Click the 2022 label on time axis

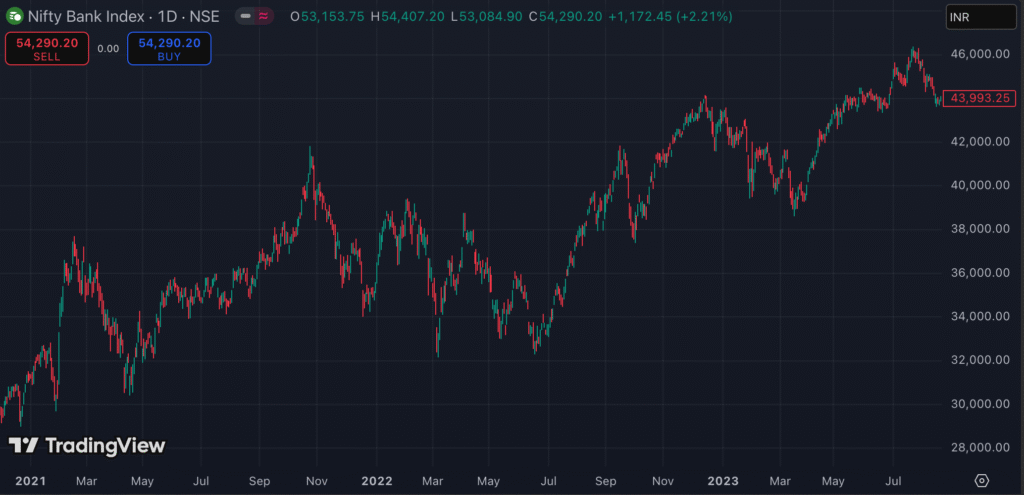click(x=377, y=481)
